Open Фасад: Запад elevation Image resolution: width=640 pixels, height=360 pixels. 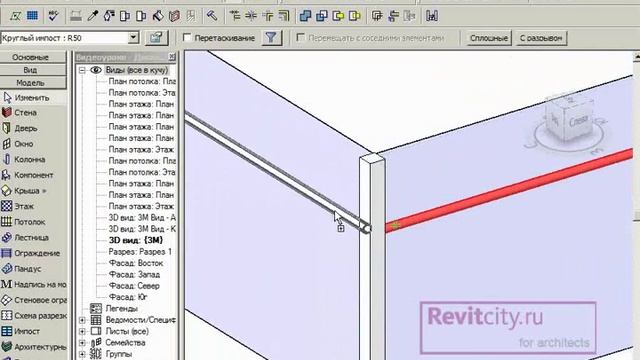pyautogui.click(x=134, y=275)
